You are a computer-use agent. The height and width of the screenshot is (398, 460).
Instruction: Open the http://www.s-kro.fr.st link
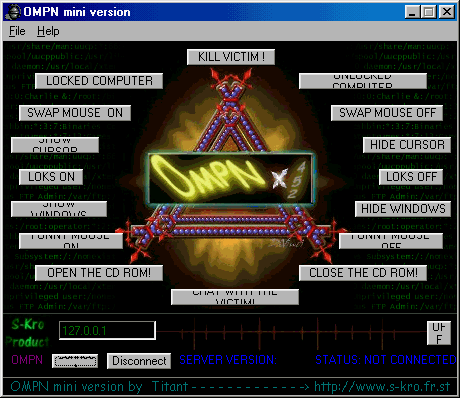pyautogui.click(x=382, y=387)
